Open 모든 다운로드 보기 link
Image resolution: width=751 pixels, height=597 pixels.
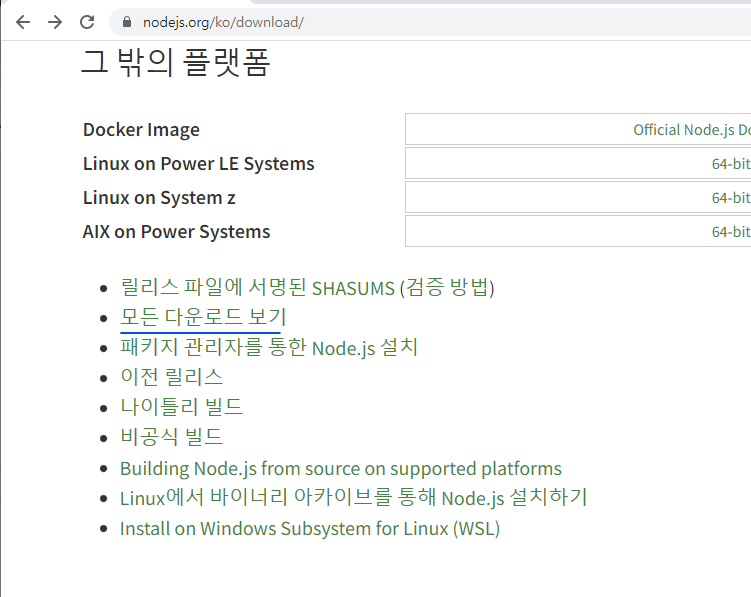(203, 317)
